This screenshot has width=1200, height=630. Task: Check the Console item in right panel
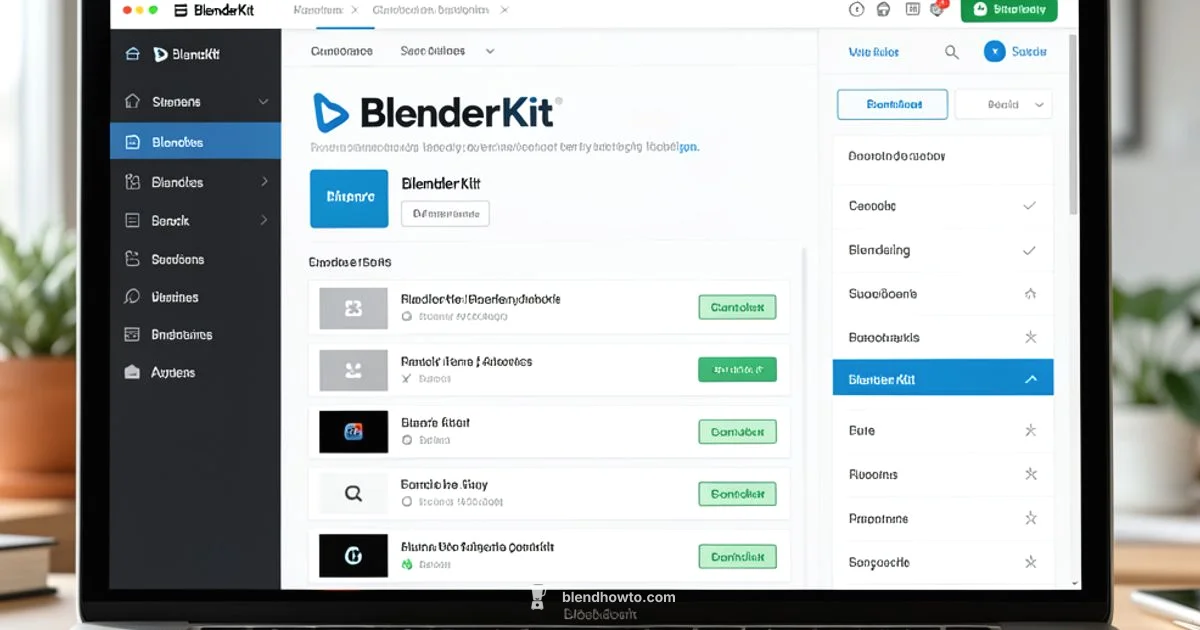point(1031,206)
